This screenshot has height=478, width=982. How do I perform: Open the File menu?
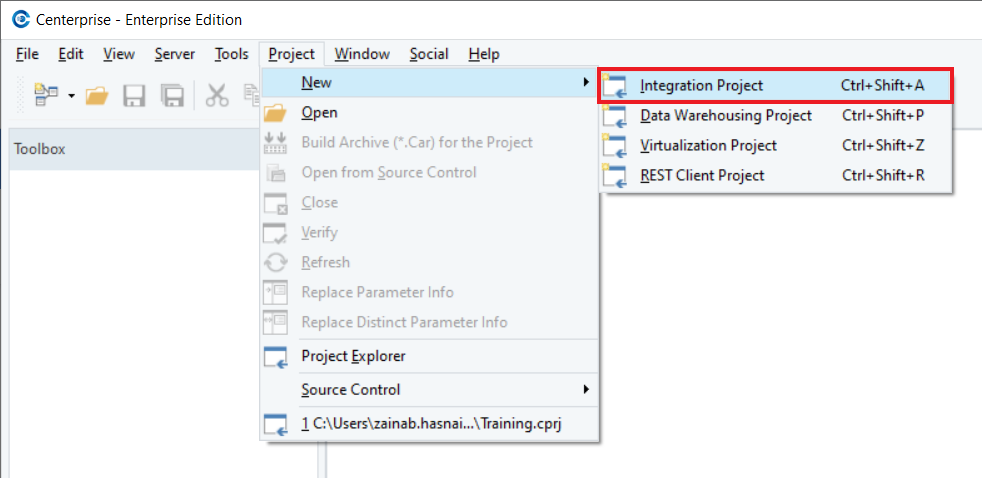(27, 54)
